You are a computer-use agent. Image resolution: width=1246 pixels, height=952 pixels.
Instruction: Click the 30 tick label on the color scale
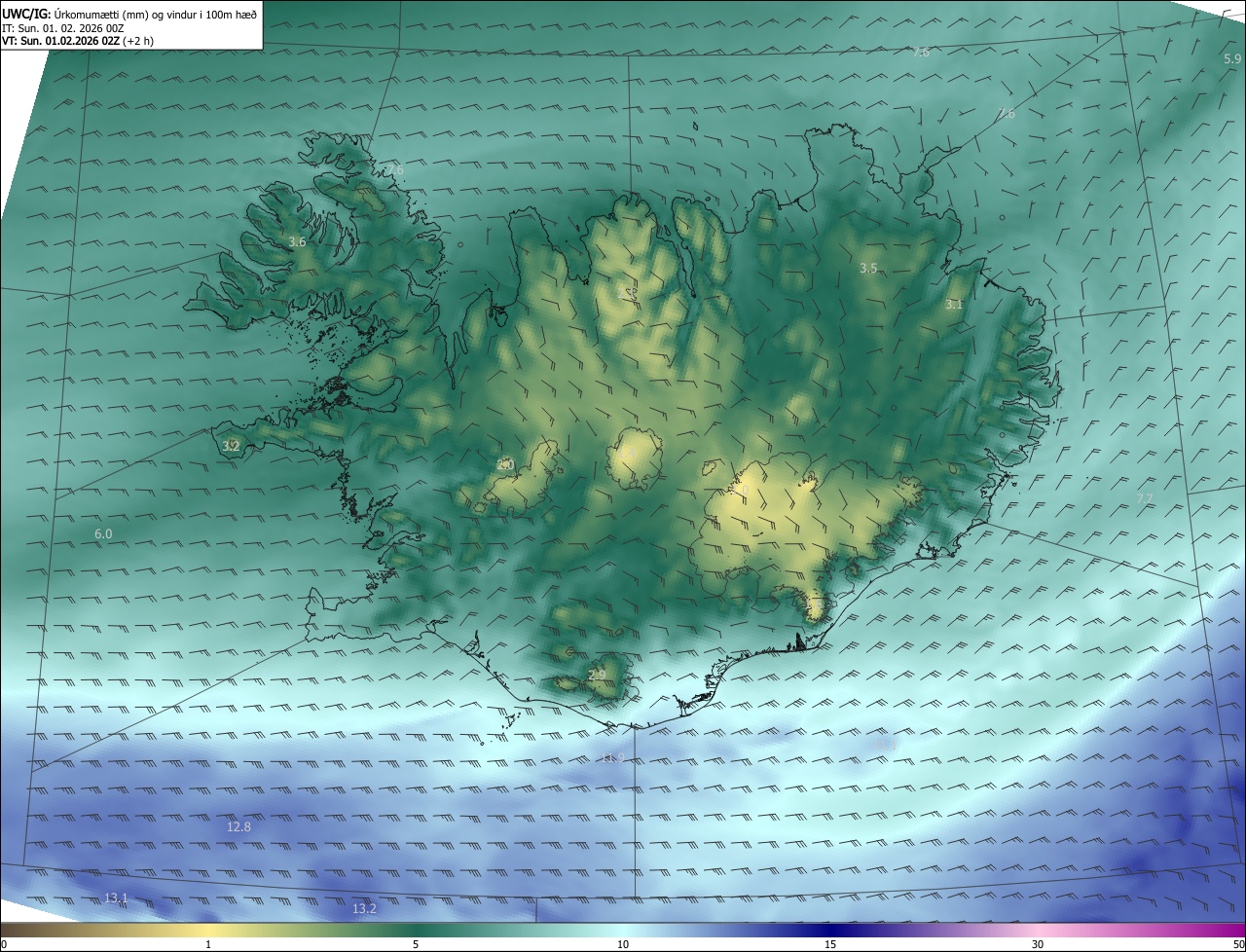(x=1038, y=944)
